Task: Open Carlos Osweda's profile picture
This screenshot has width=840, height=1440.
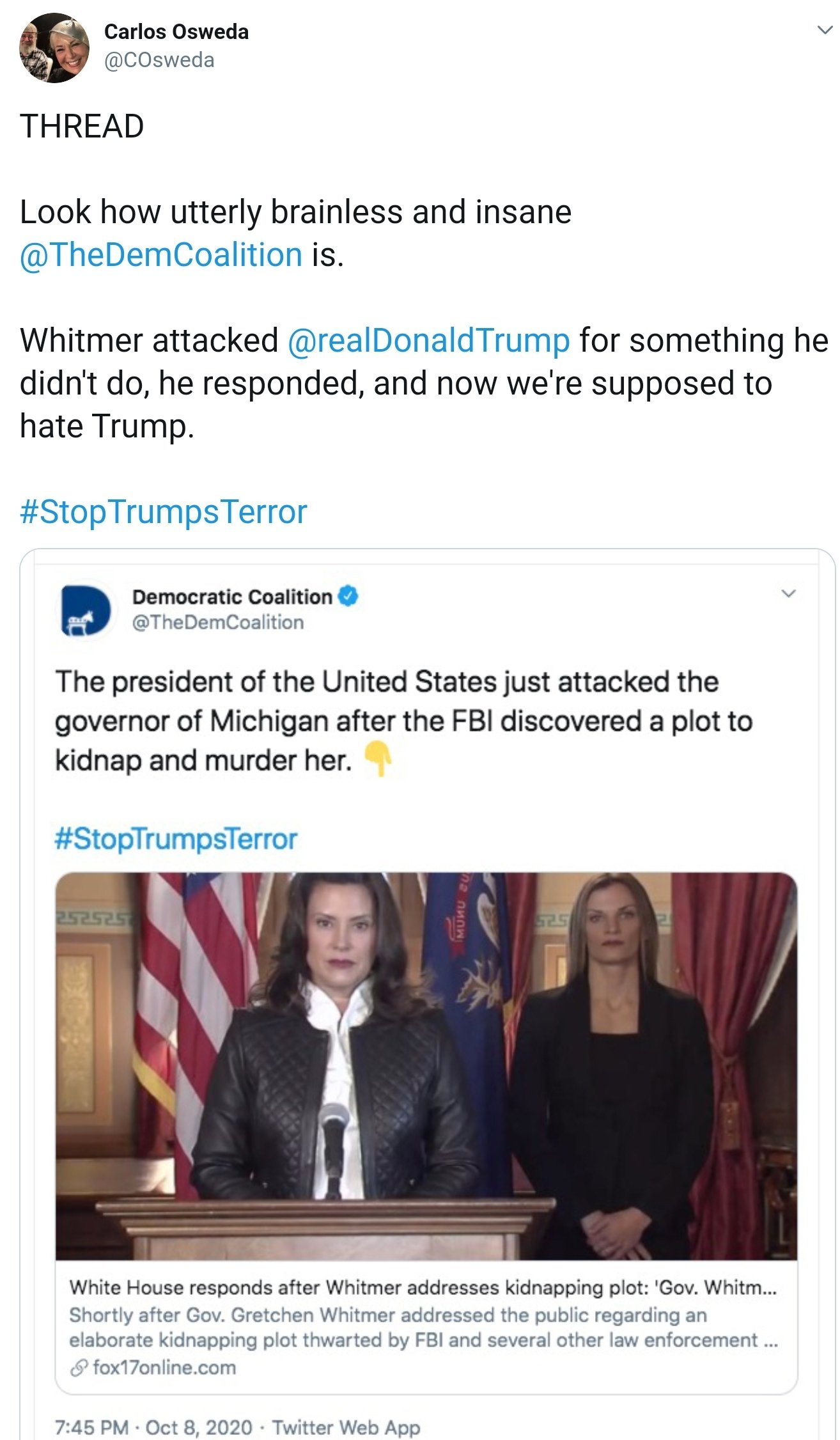Action: pos(55,48)
